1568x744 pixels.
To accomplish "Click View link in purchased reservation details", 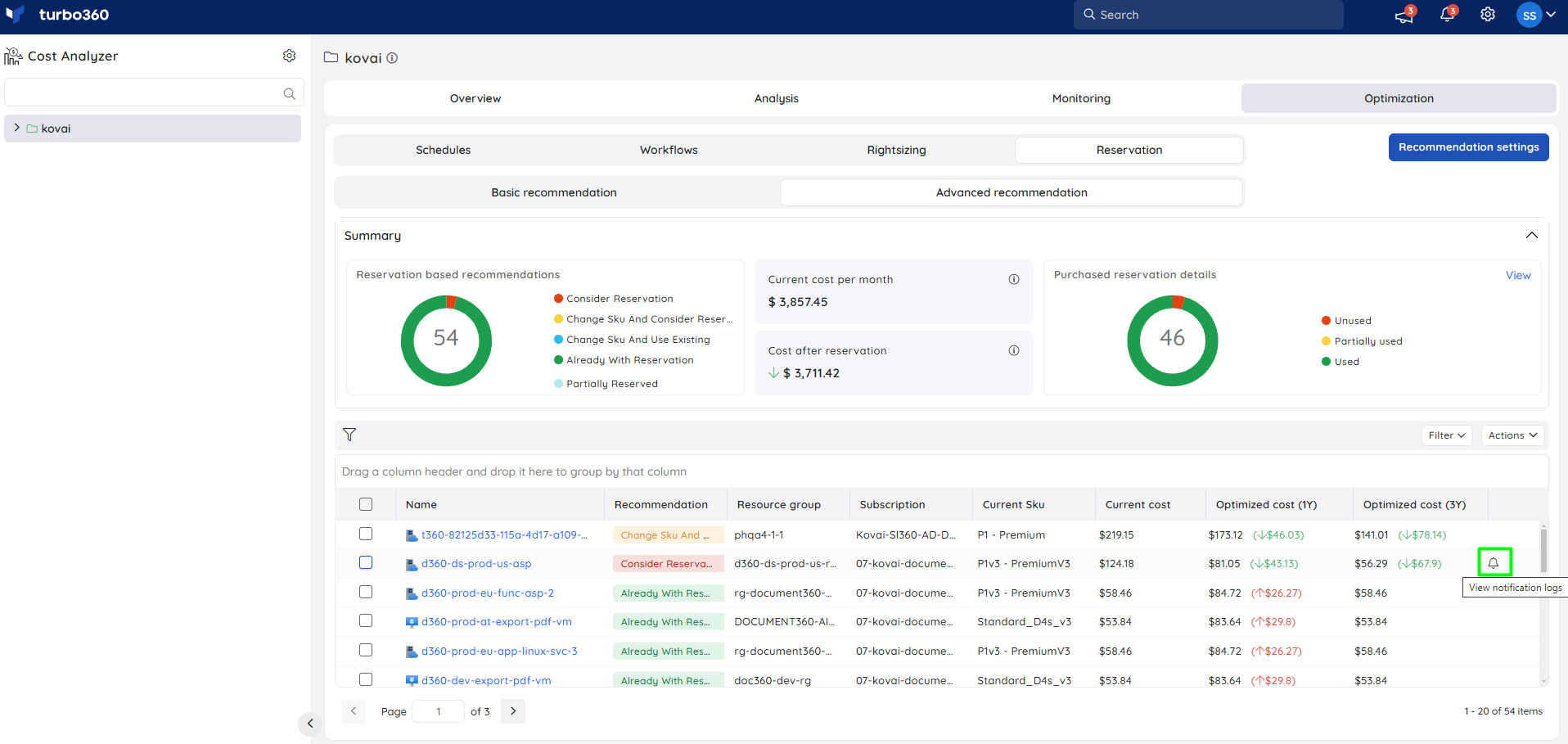I will [x=1518, y=275].
